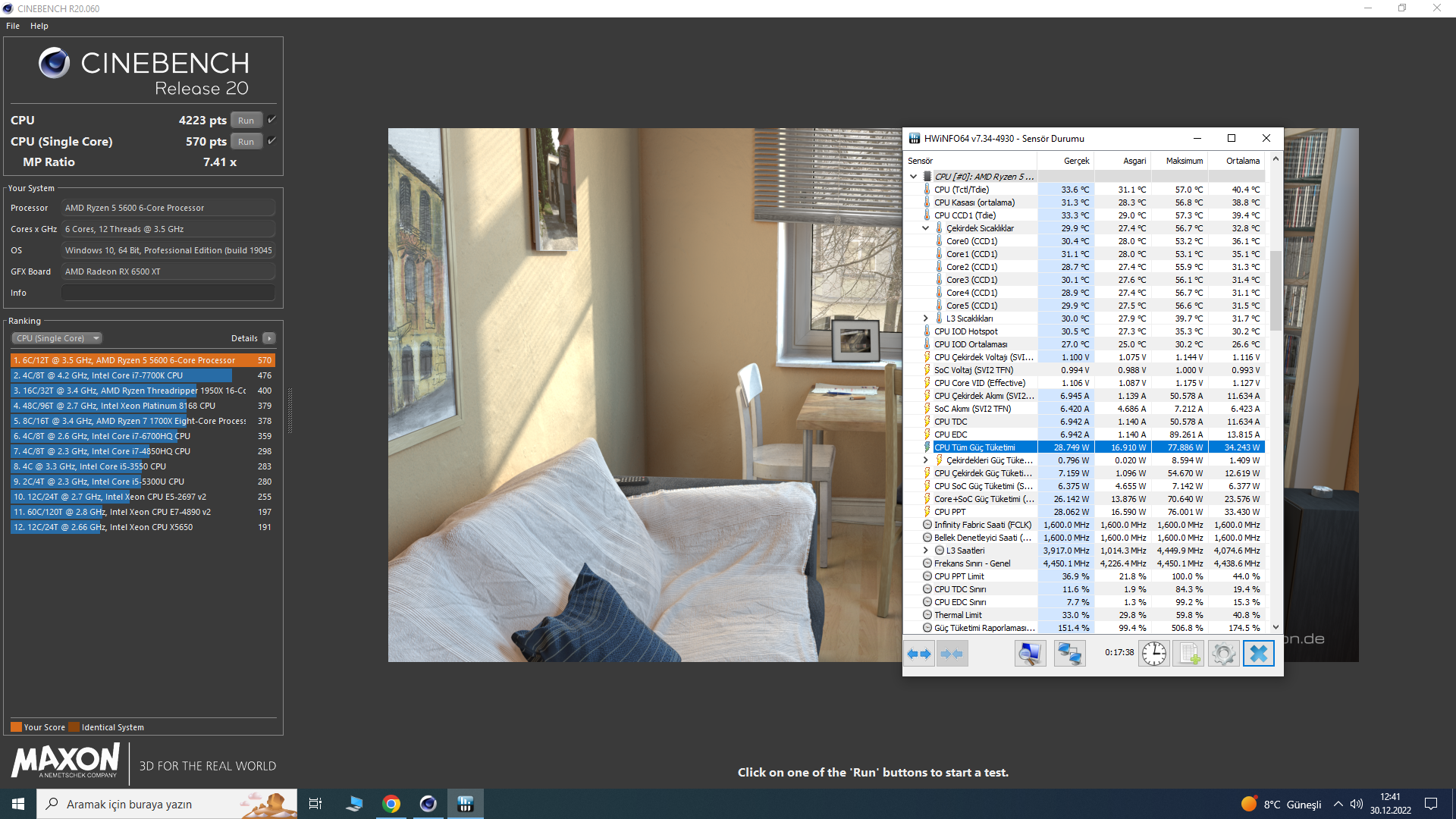The height and width of the screenshot is (819, 1456).
Task: Start logging with sheet plus icon
Action: pos(1188,654)
